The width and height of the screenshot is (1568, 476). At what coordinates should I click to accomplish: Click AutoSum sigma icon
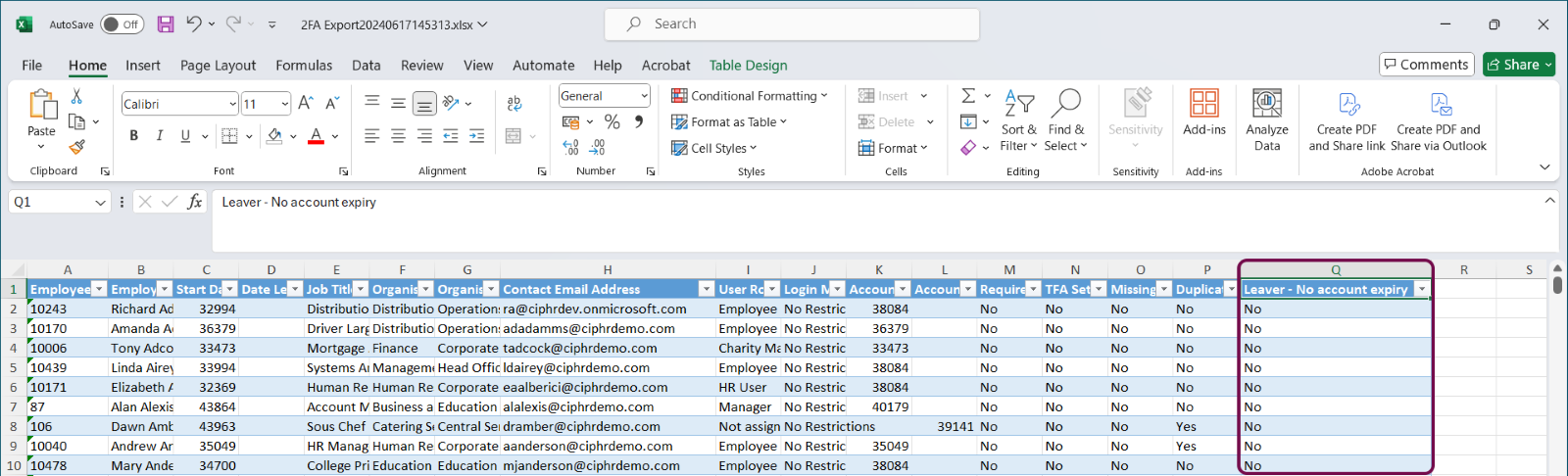pyautogui.click(x=968, y=95)
